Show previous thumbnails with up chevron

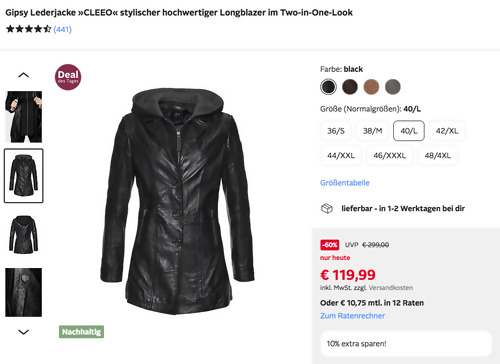pyautogui.click(x=23, y=75)
